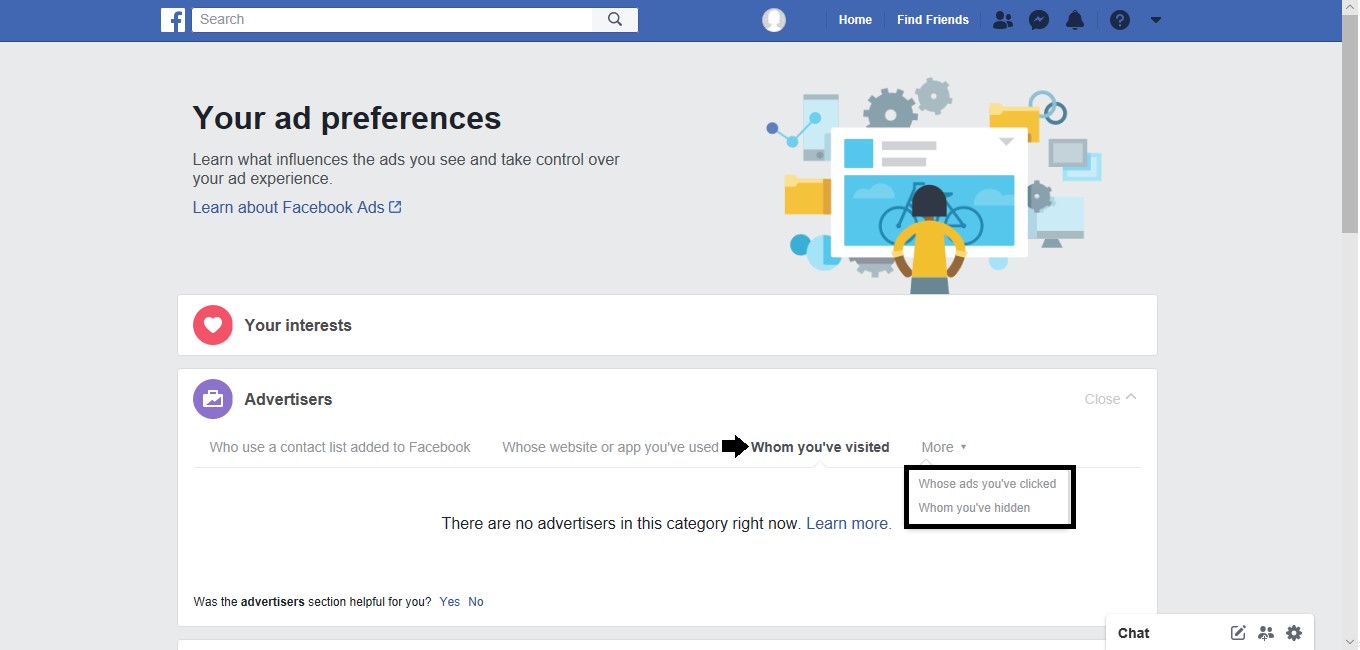Click the Advertisers section heading
Image resolution: width=1360 pixels, height=650 pixels.
pos(288,399)
